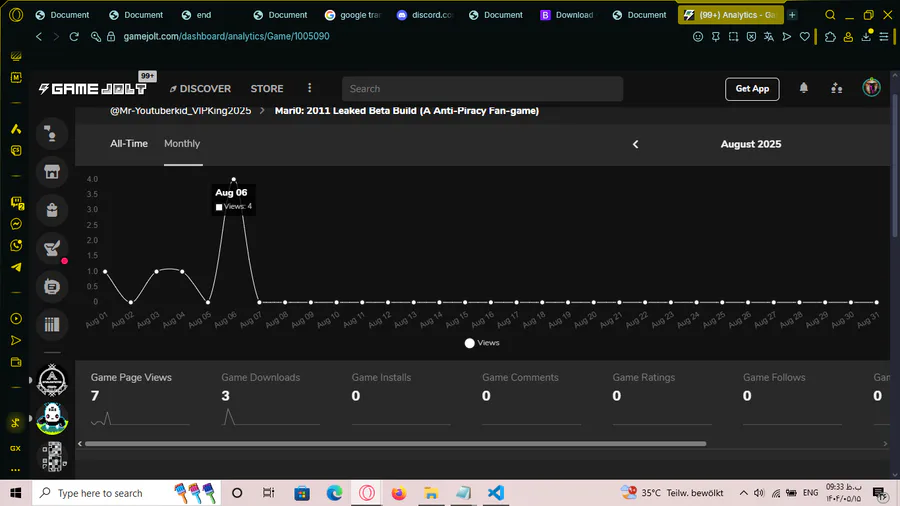Select the Game Comments metric
900x506 pixels.
pos(531,399)
